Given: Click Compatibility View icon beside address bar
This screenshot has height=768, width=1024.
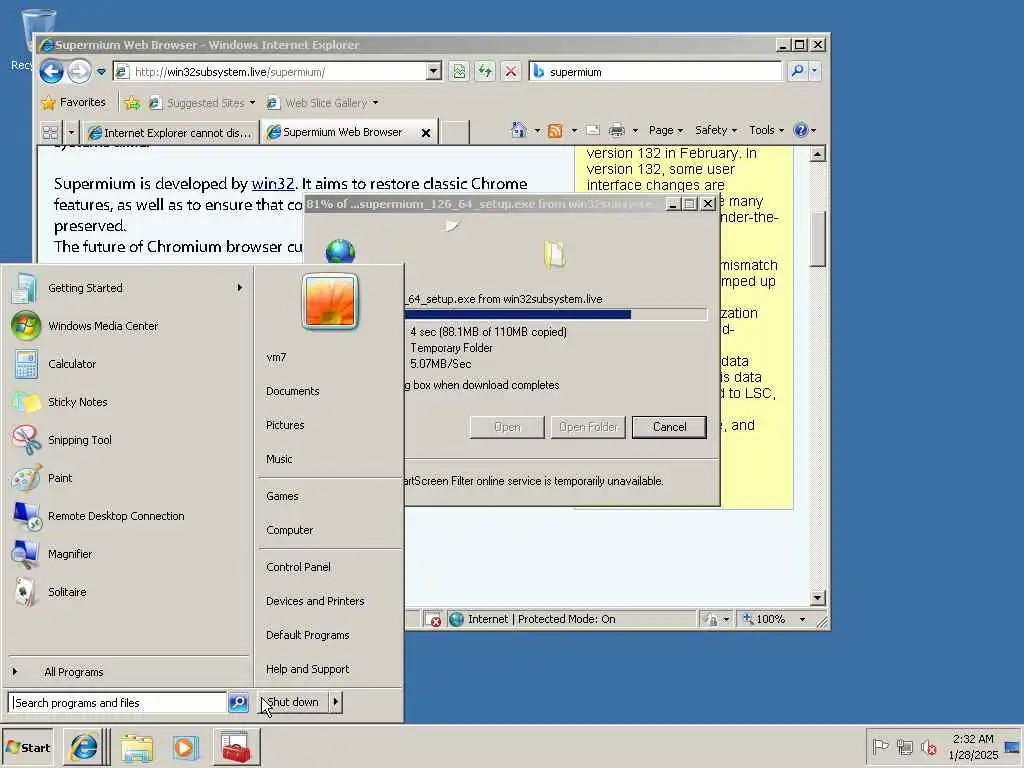Looking at the screenshot, I should [x=459, y=71].
